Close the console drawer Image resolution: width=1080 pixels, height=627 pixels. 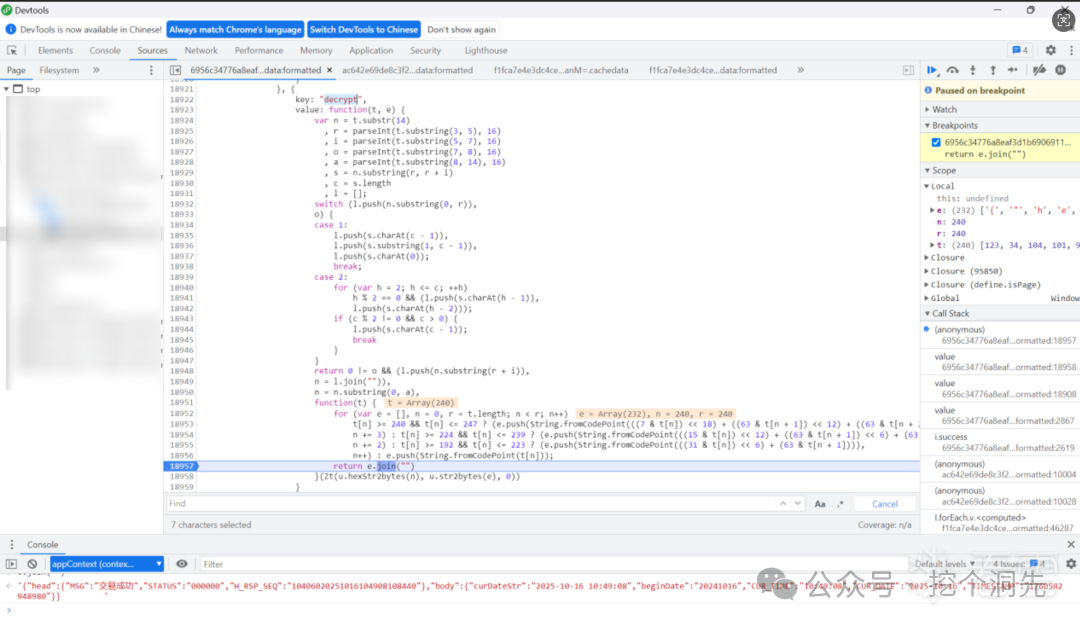(x=1071, y=544)
